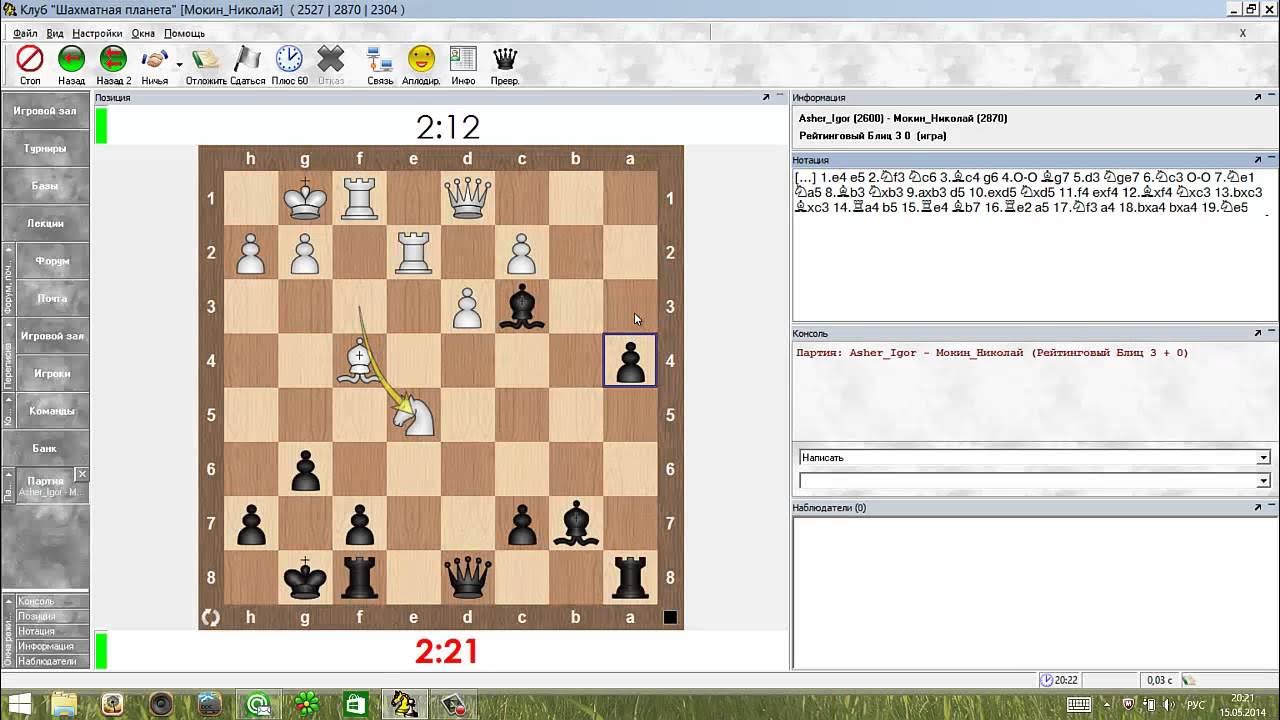Go to Игровой зал at the sidebar top

[45, 111]
